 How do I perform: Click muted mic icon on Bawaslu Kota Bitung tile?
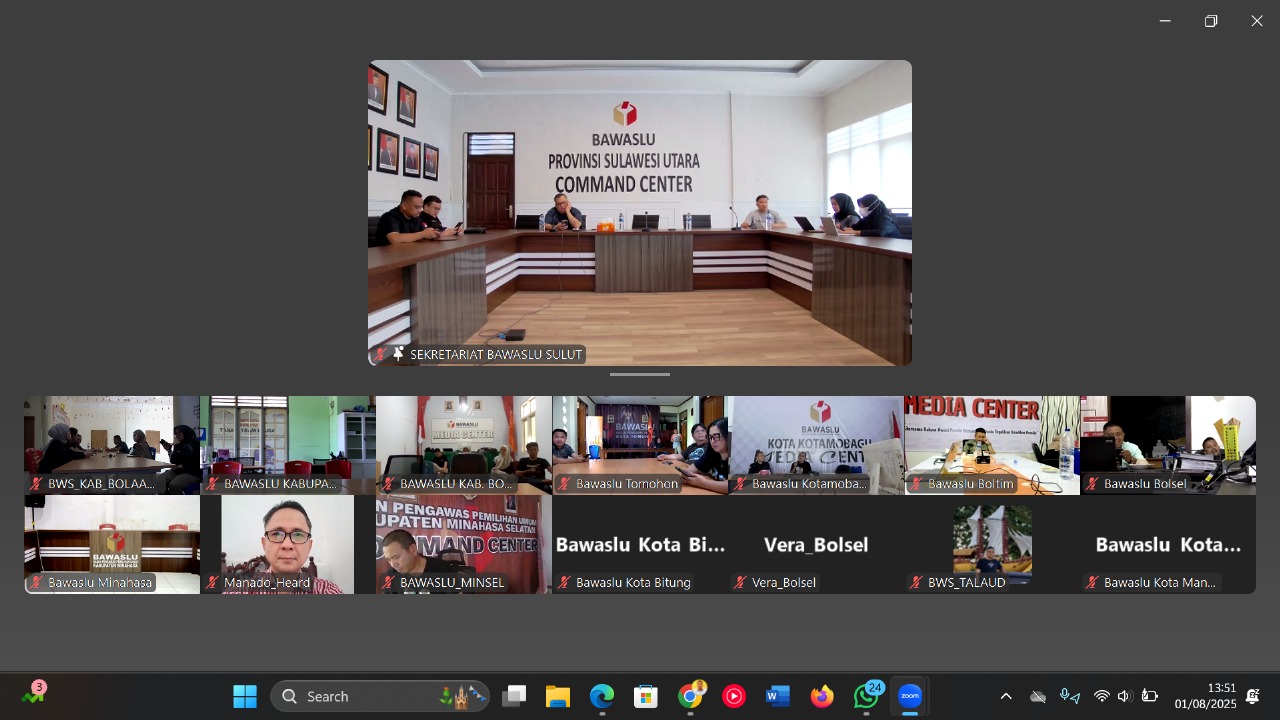(x=565, y=582)
